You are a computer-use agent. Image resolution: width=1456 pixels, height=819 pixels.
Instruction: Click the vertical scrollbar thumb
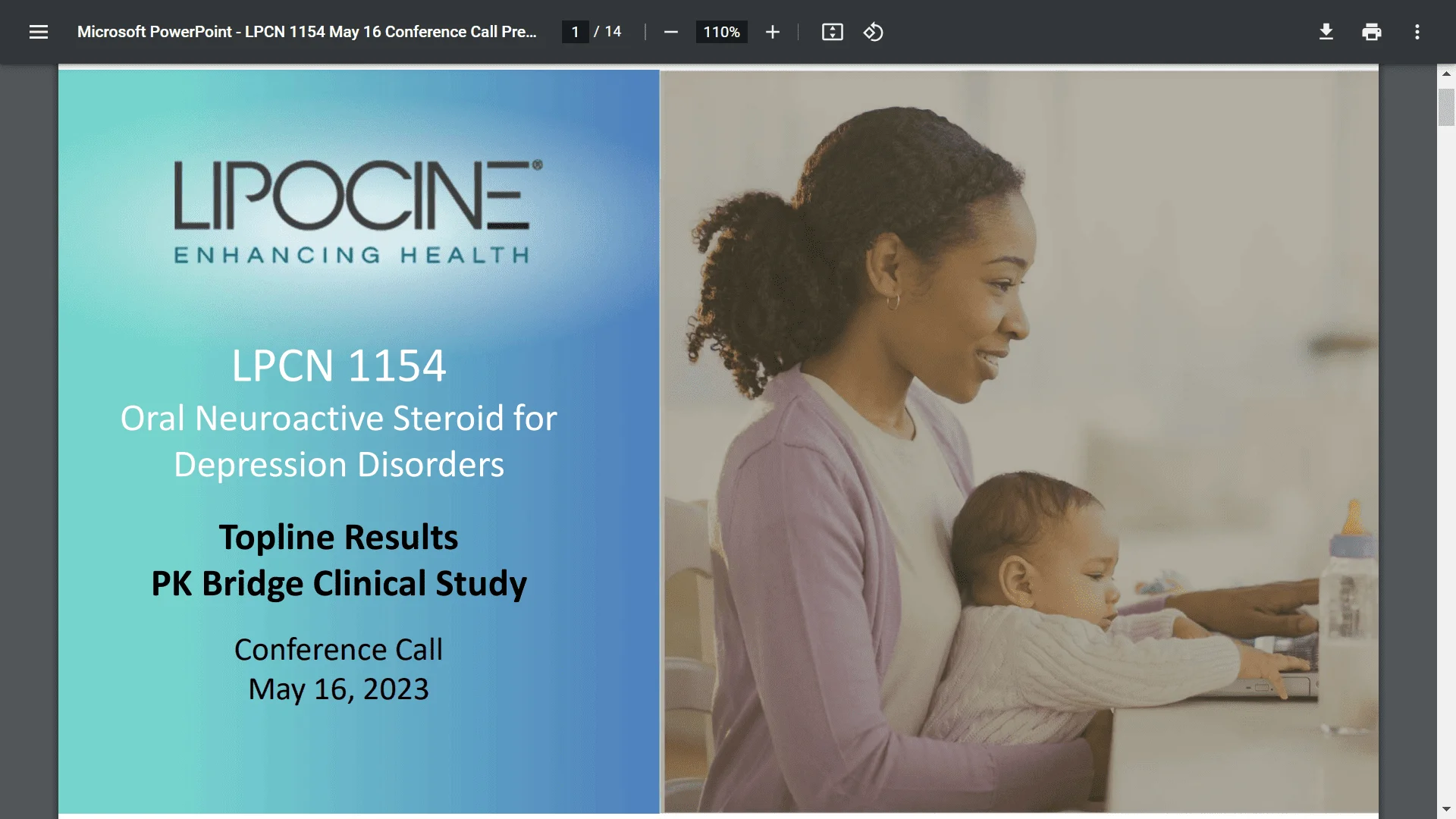1446,107
